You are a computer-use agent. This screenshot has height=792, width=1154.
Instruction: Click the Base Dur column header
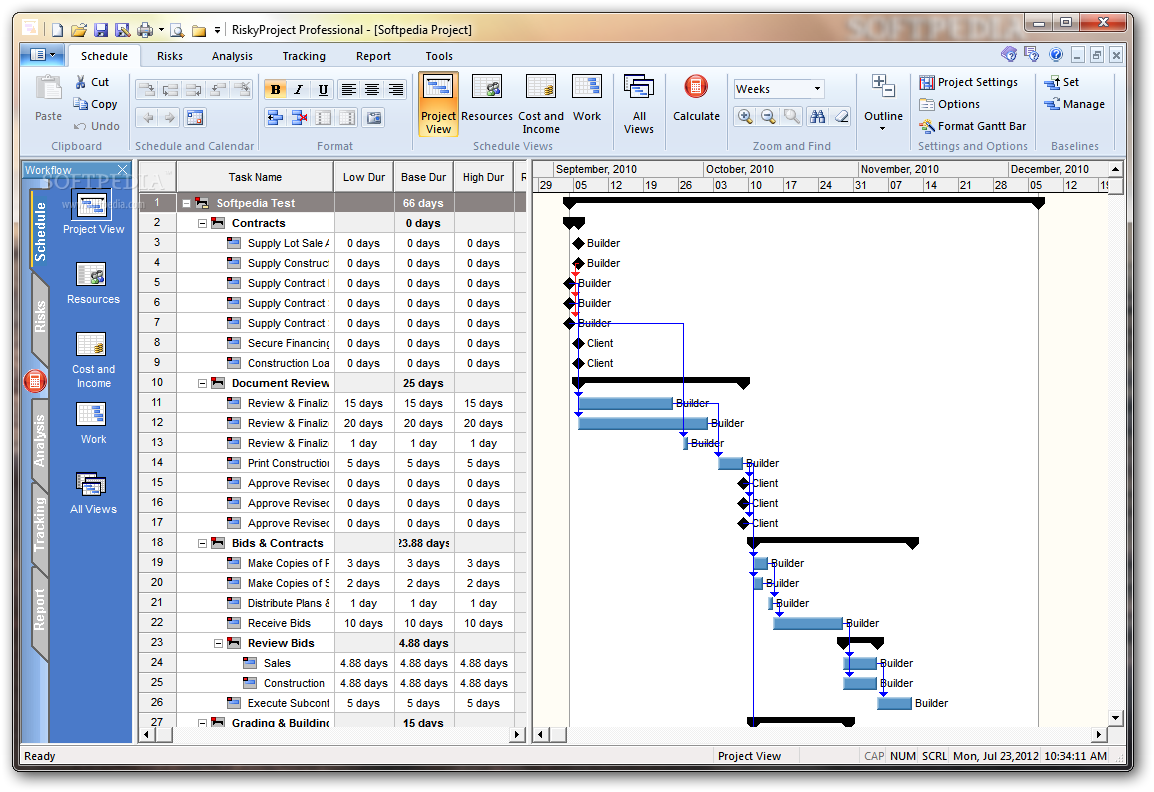pos(423,177)
